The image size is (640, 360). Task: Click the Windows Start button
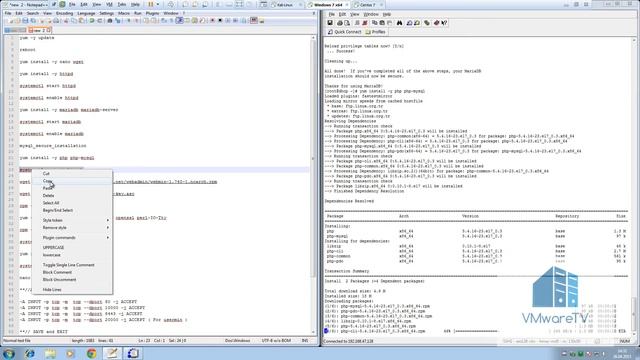pos(9,353)
